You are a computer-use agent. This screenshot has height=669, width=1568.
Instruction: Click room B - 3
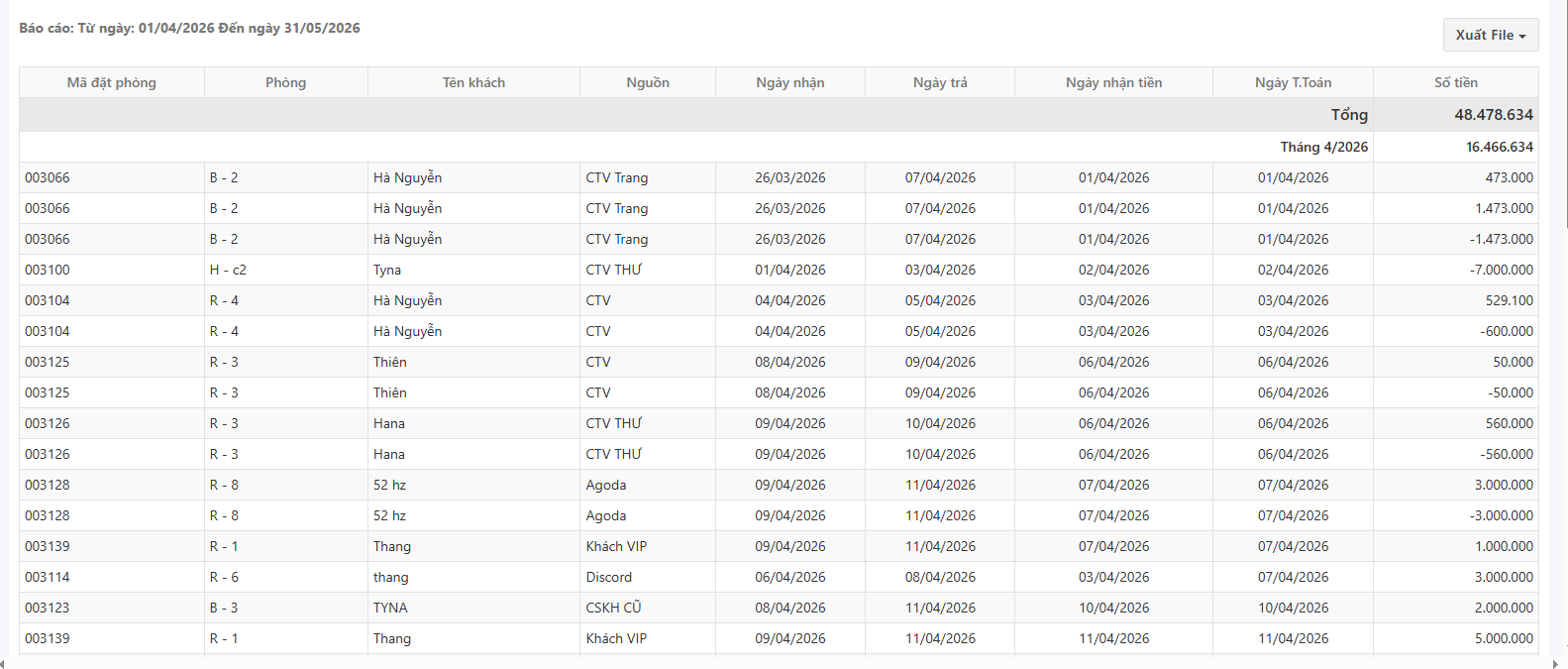point(224,608)
